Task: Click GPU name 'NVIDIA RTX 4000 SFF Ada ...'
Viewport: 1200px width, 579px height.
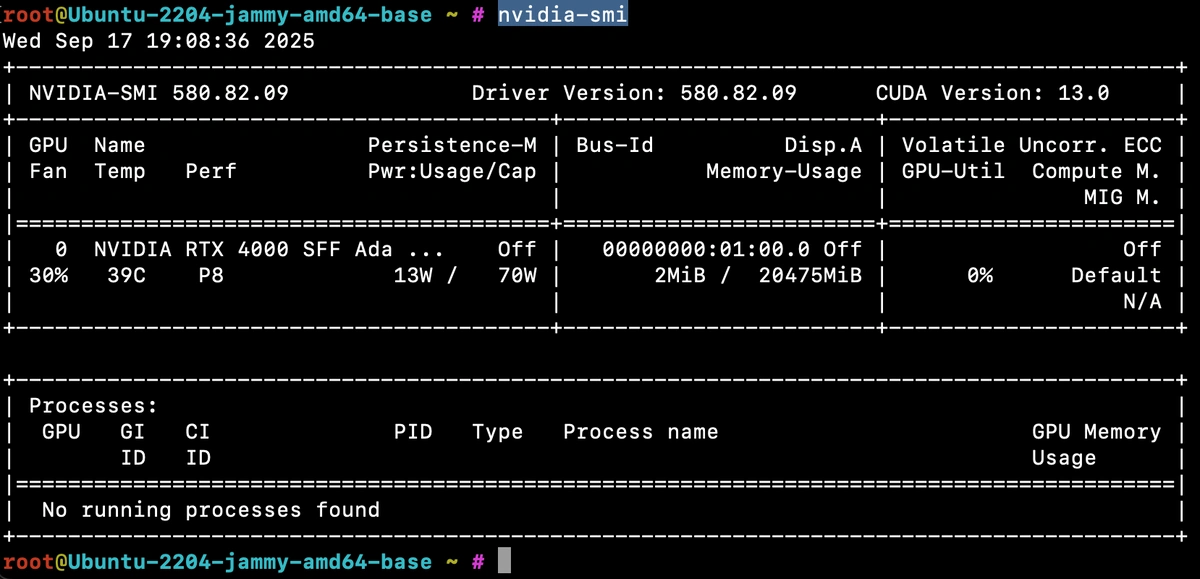Action: pos(270,249)
